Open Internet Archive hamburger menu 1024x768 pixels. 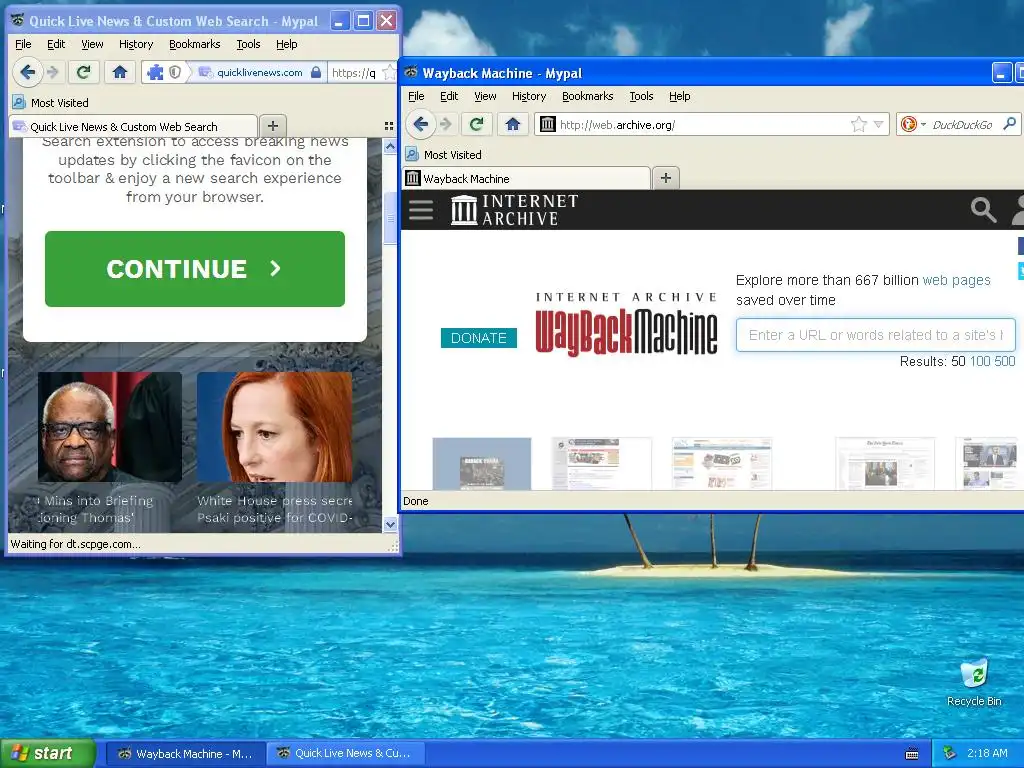click(x=421, y=210)
